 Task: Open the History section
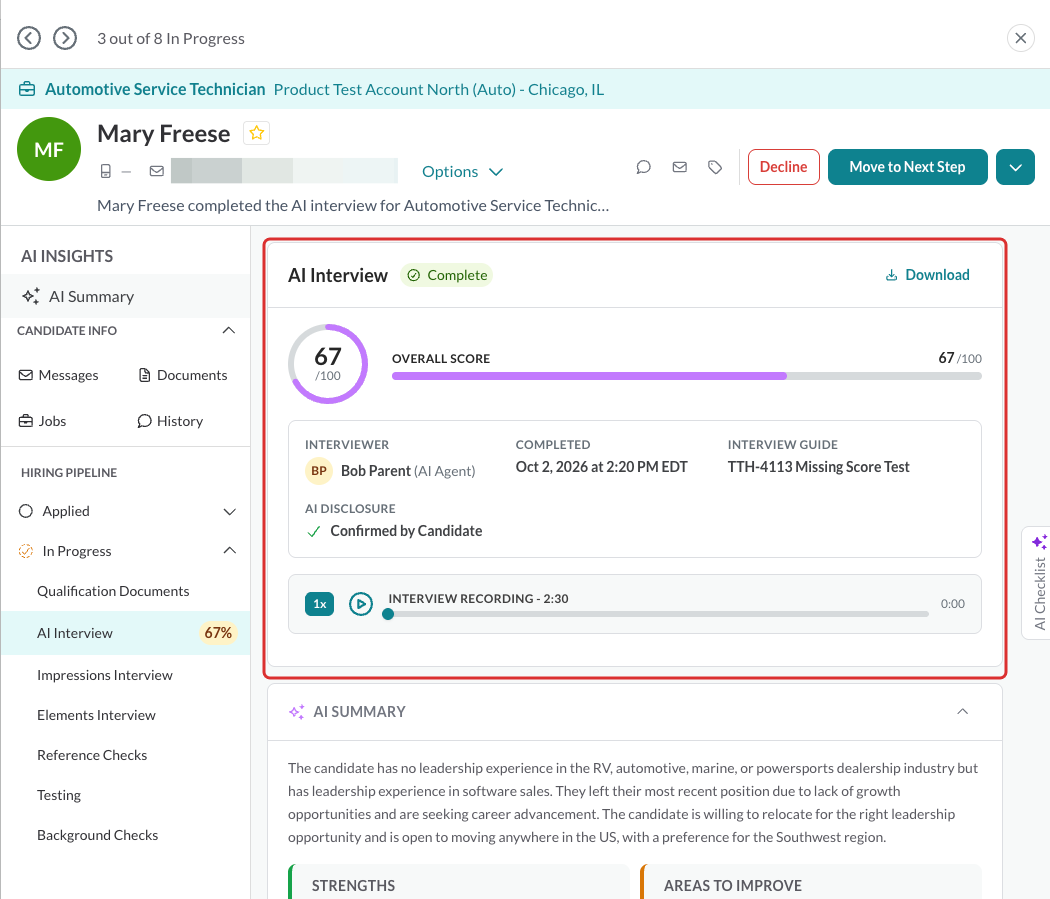(x=170, y=421)
